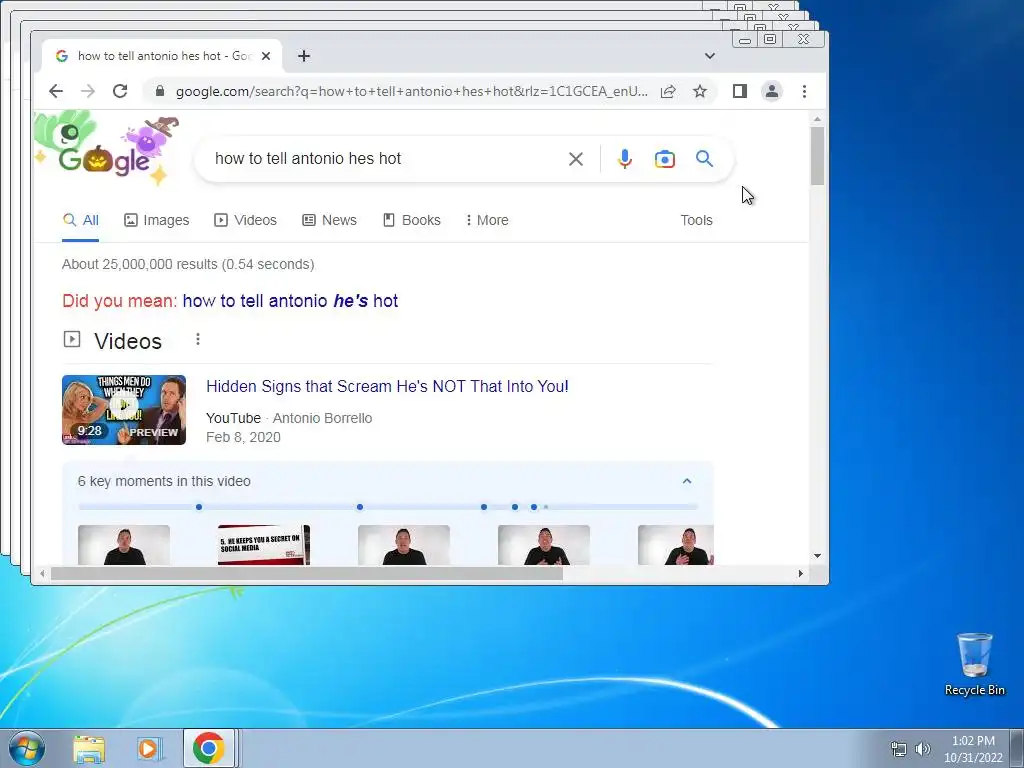This screenshot has height=768, width=1024.
Task: Switch to Videos results tab
Action: pos(246,220)
